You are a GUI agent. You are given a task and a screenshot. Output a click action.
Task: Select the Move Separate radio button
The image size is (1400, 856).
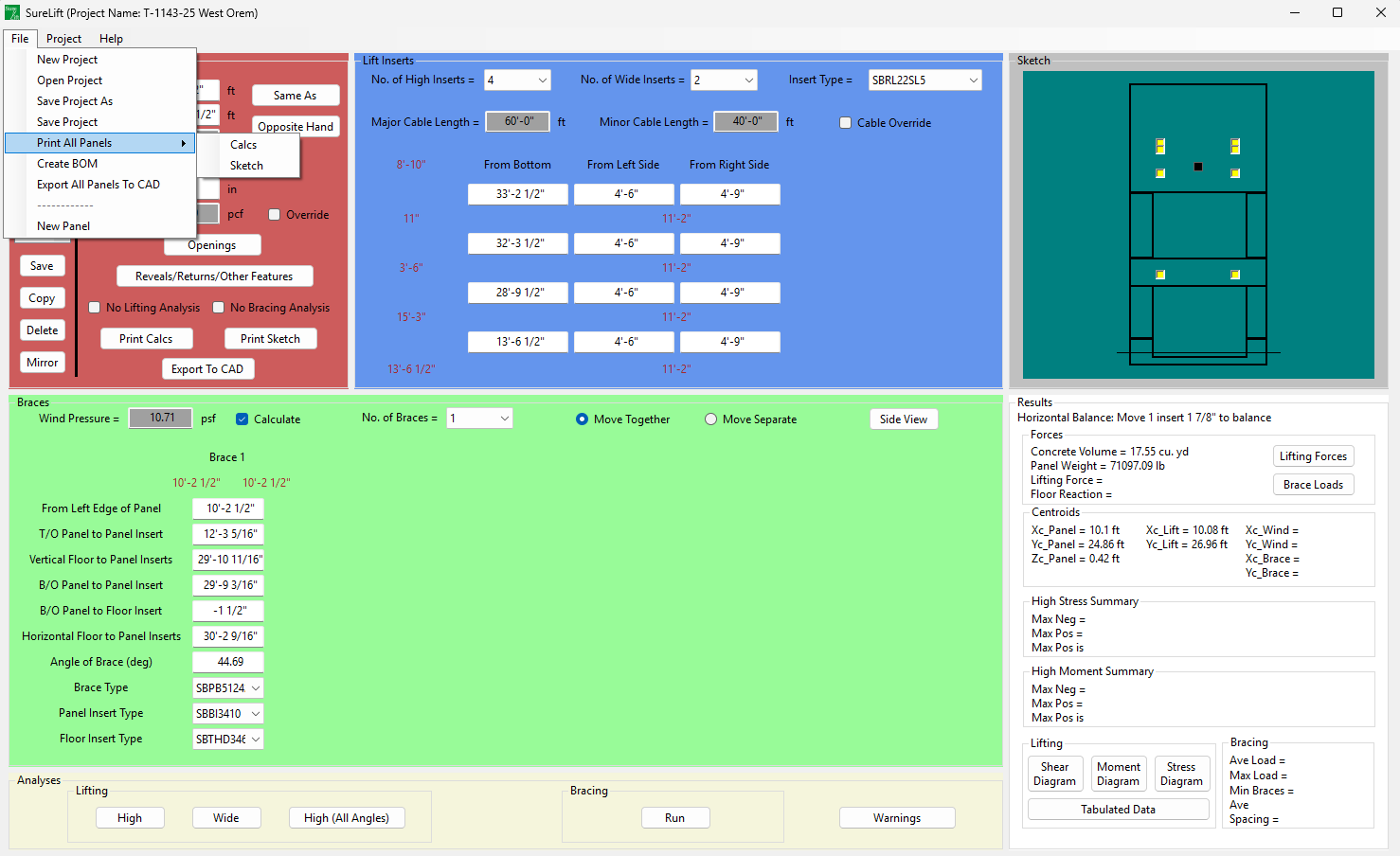coord(710,419)
